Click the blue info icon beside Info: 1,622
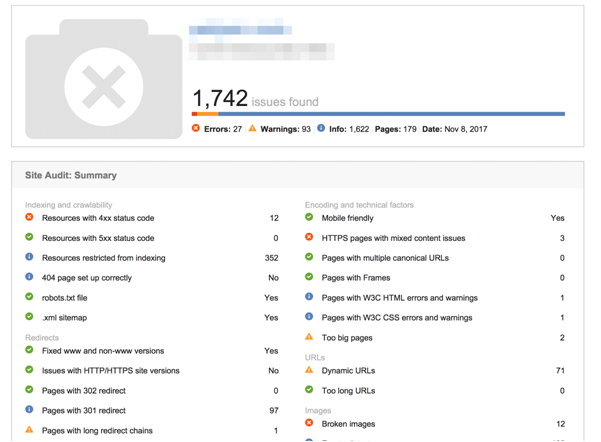601x442 pixels. pos(321,128)
